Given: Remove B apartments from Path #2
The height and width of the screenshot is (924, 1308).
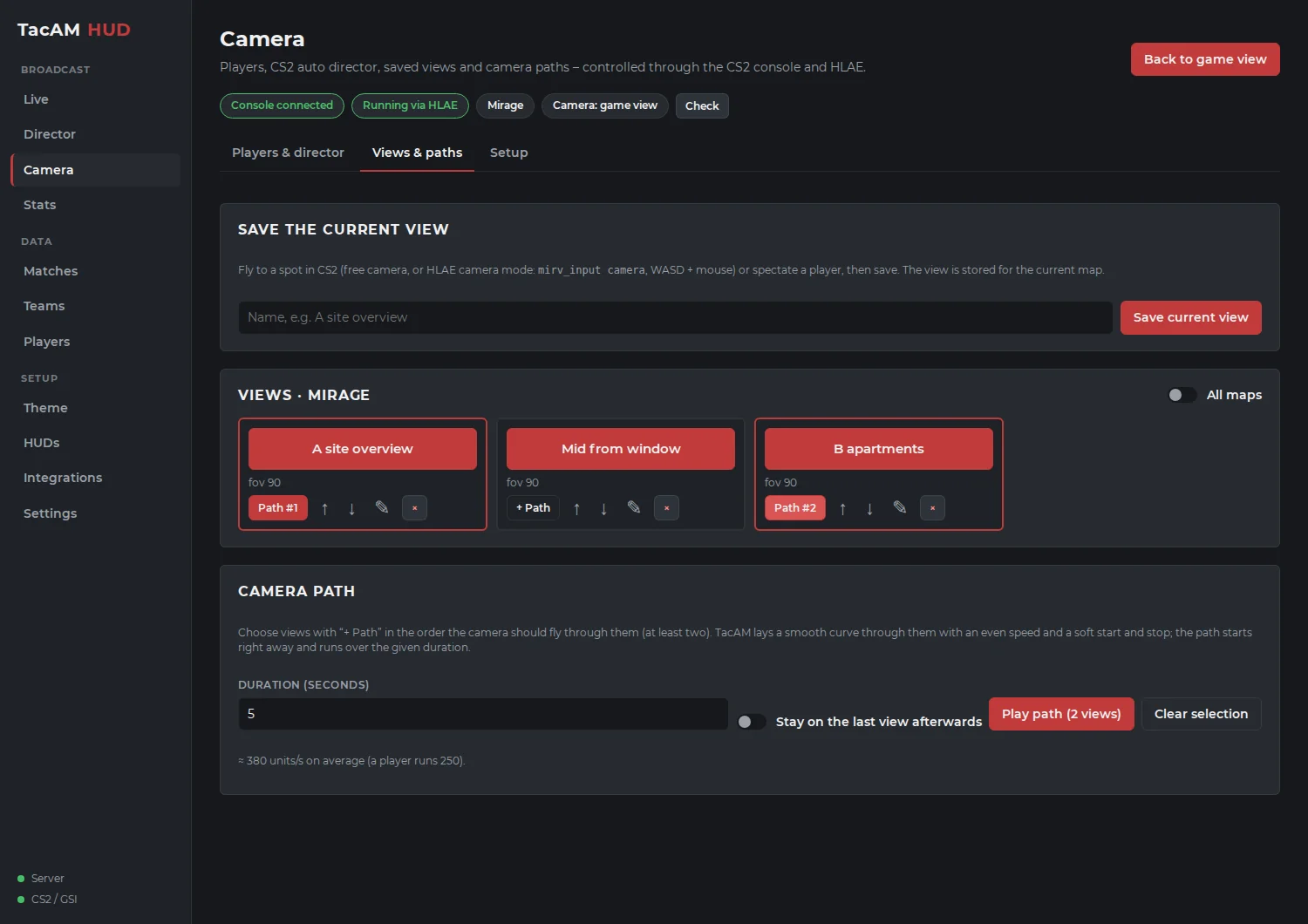Looking at the screenshot, I should [795, 508].
